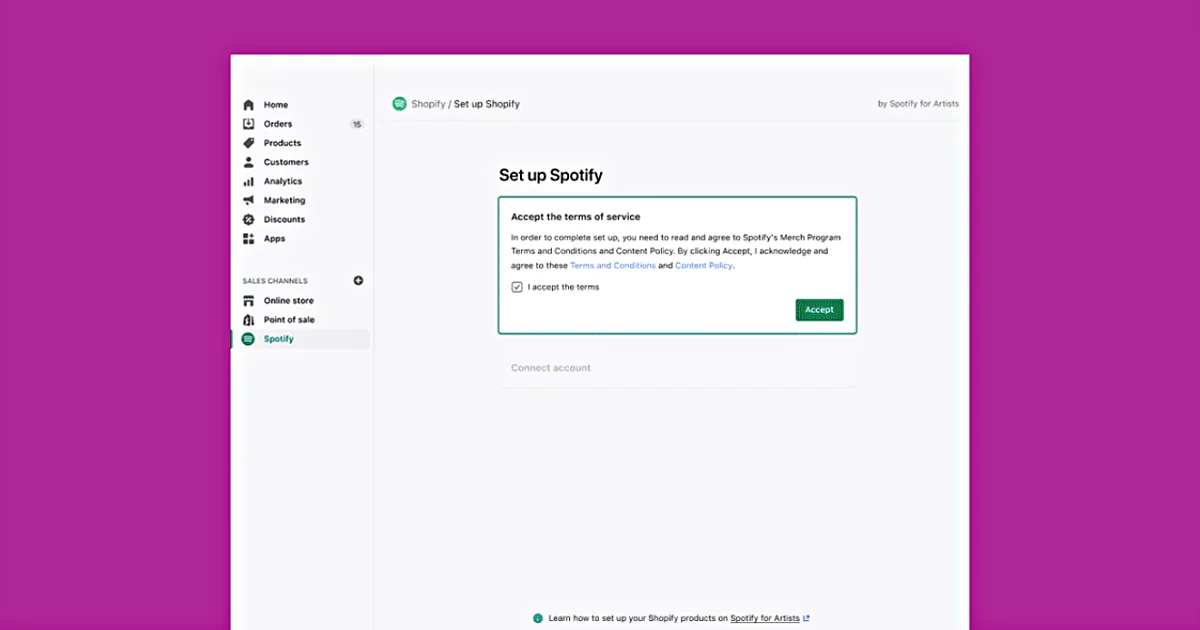Viewport: 1200px width, 630px height.
Task: Select the Discounts badge icon
Action: 249,219
